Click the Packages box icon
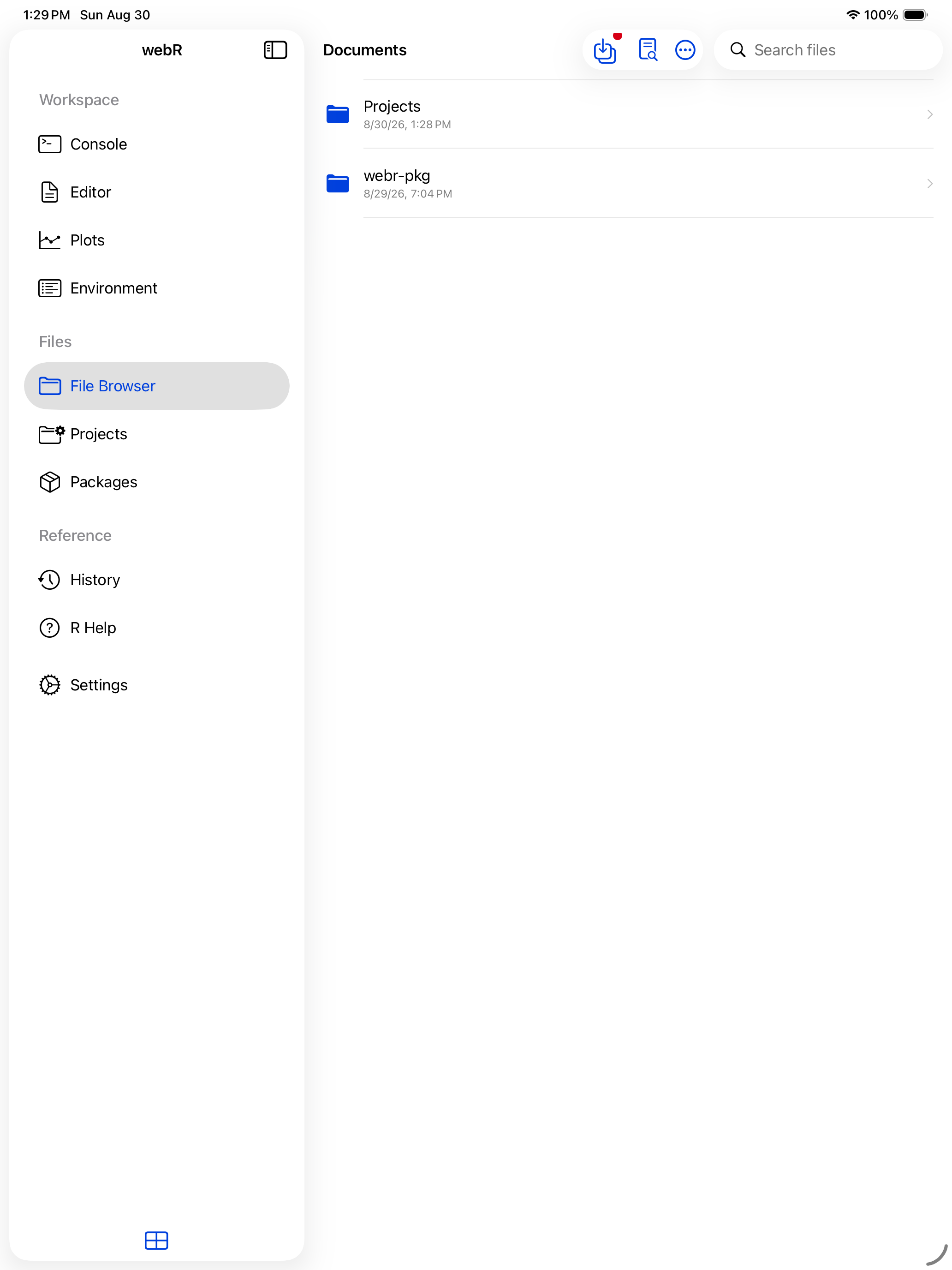This screenshot has height=1270, width=952. [50, 482]
